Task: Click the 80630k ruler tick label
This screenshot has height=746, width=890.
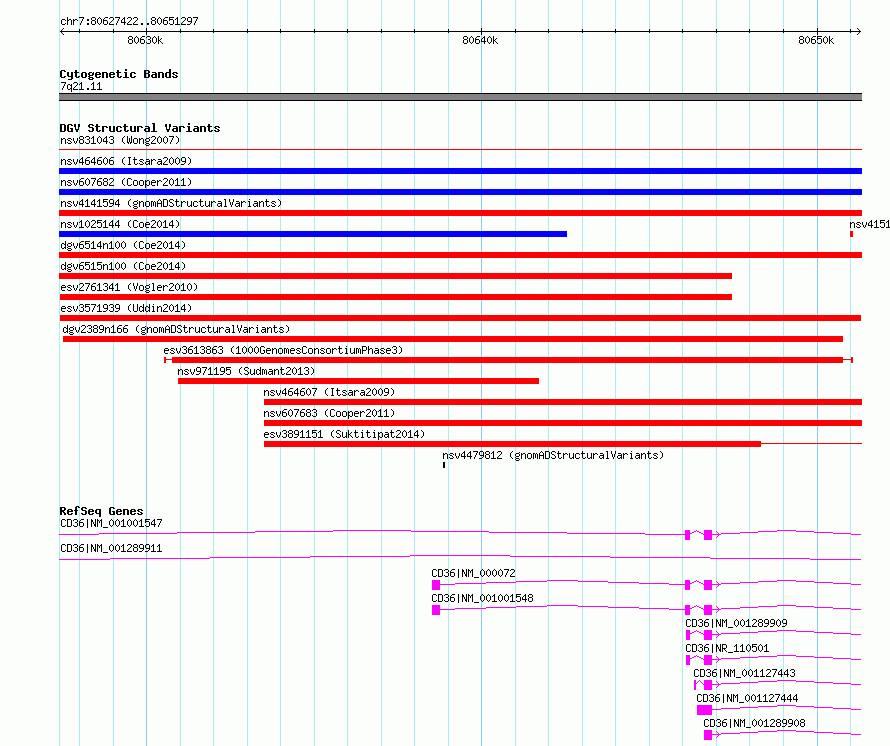Action: (145, 40)
